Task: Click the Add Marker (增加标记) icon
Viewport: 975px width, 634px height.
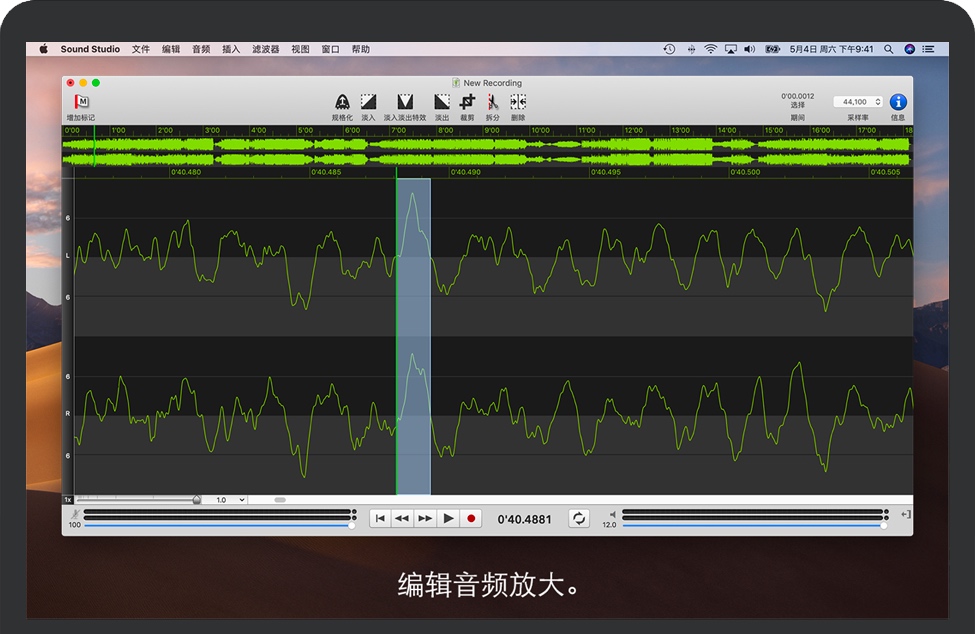Action: point(81,102)
